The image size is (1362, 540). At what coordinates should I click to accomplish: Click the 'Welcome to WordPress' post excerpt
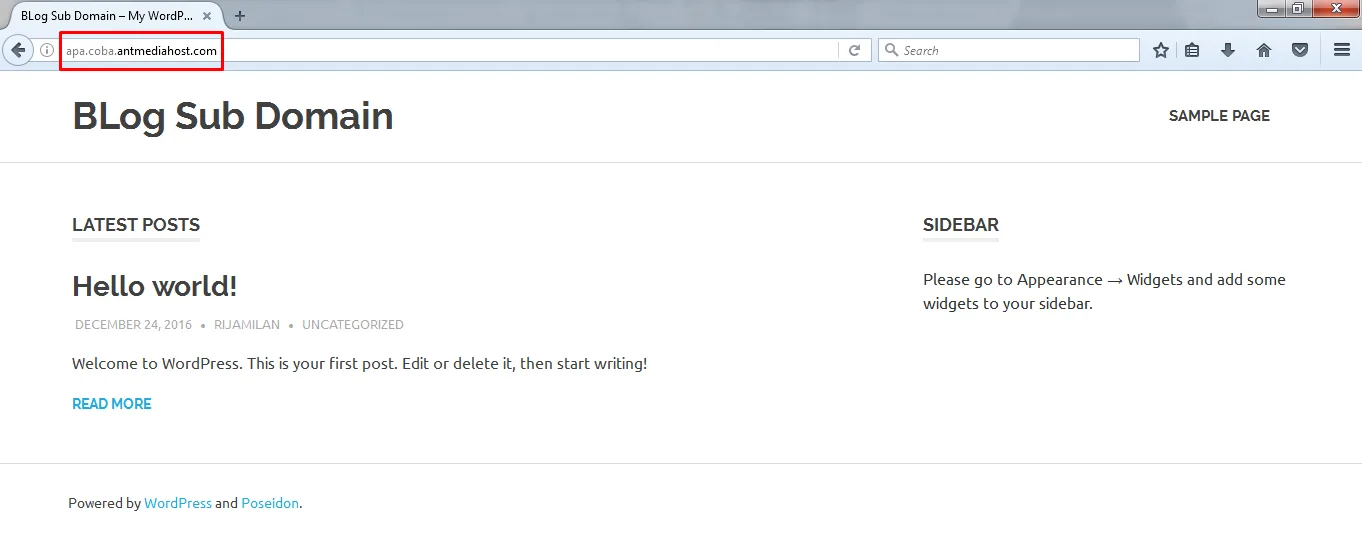click(x=360, y=364)
